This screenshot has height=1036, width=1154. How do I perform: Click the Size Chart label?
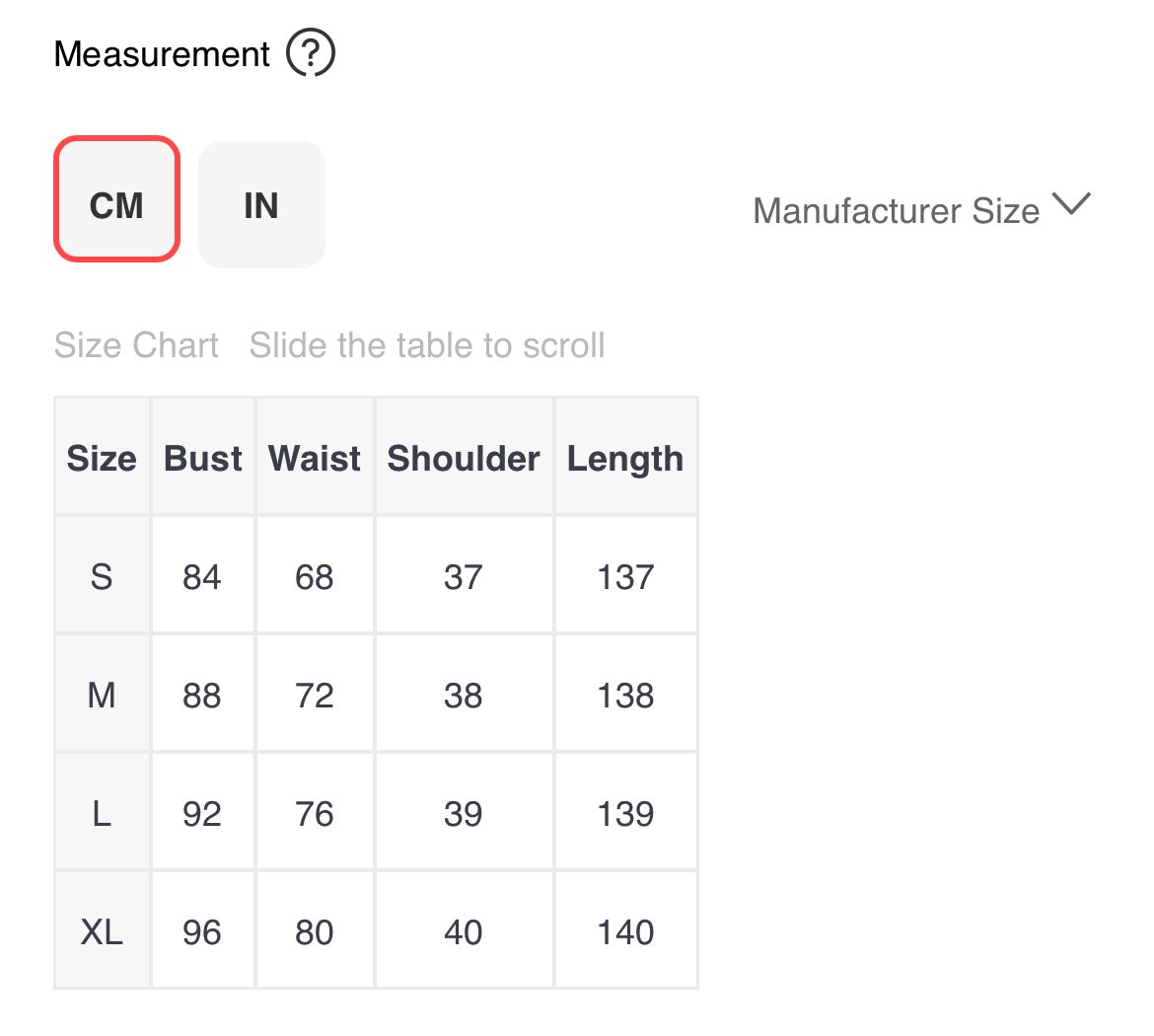click(136, 345)
